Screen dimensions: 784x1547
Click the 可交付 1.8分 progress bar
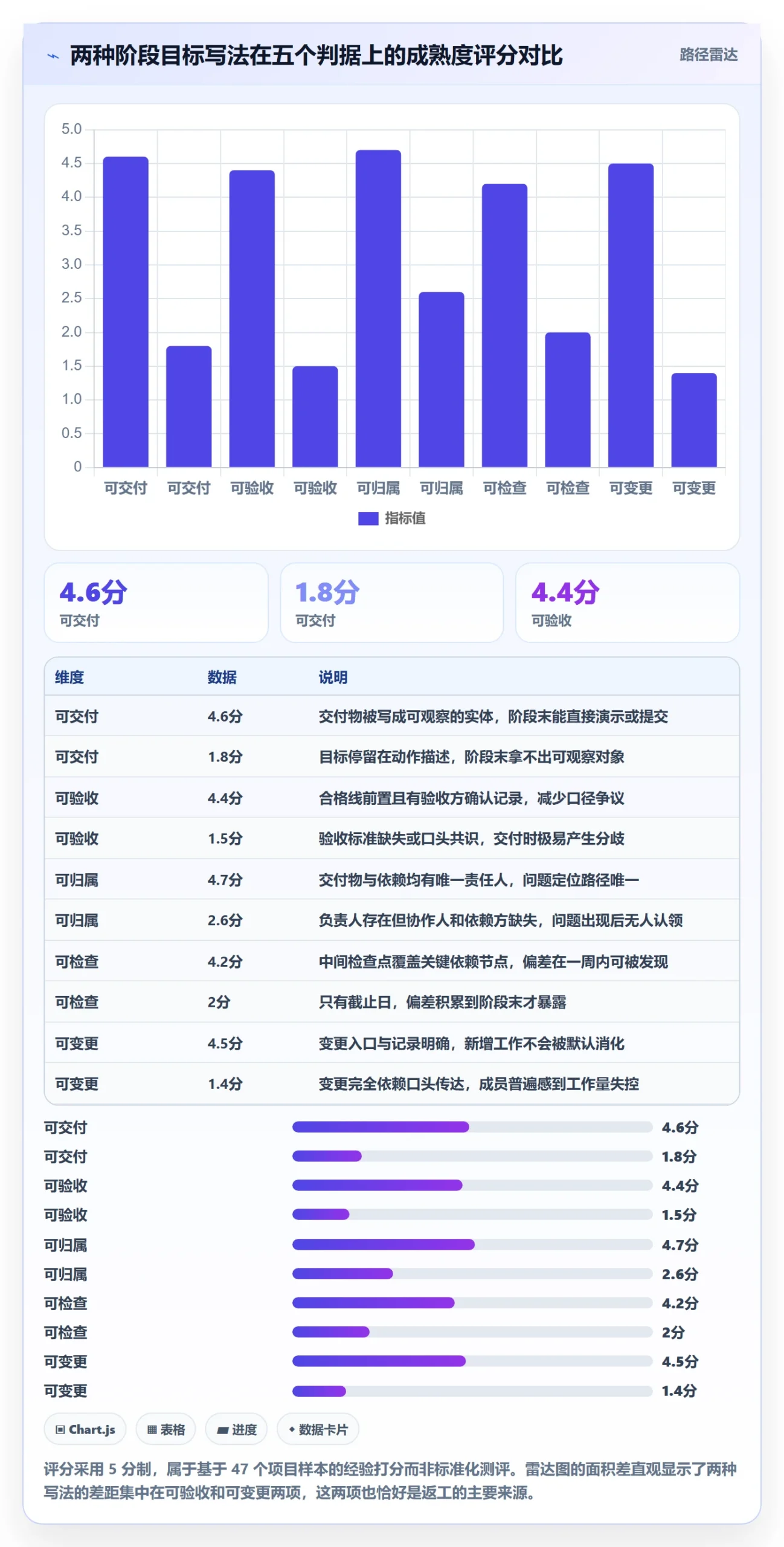(472, 1156)
